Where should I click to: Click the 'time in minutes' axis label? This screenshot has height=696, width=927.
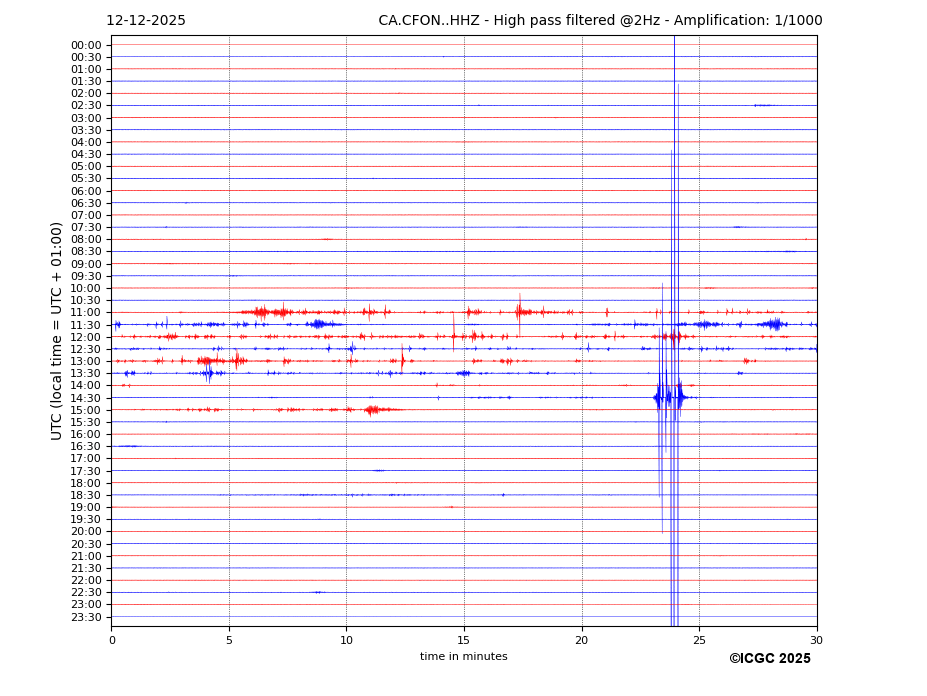[463, 656]
